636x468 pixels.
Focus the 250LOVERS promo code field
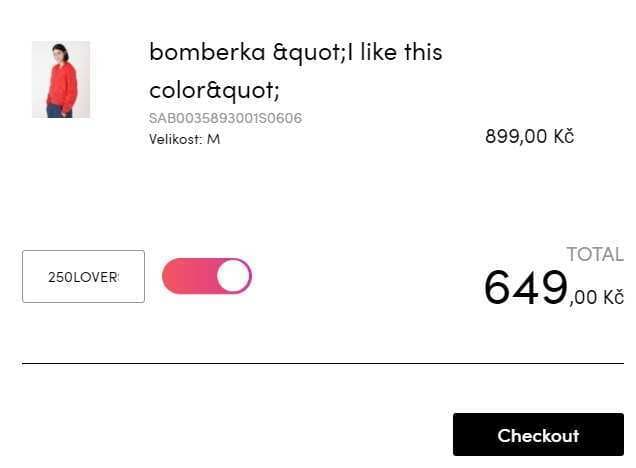[84, 277]
